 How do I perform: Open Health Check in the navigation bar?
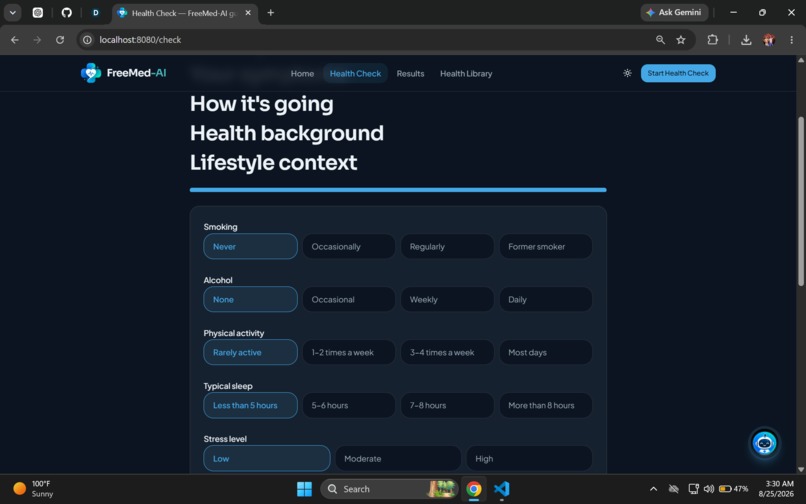[355, 74]
